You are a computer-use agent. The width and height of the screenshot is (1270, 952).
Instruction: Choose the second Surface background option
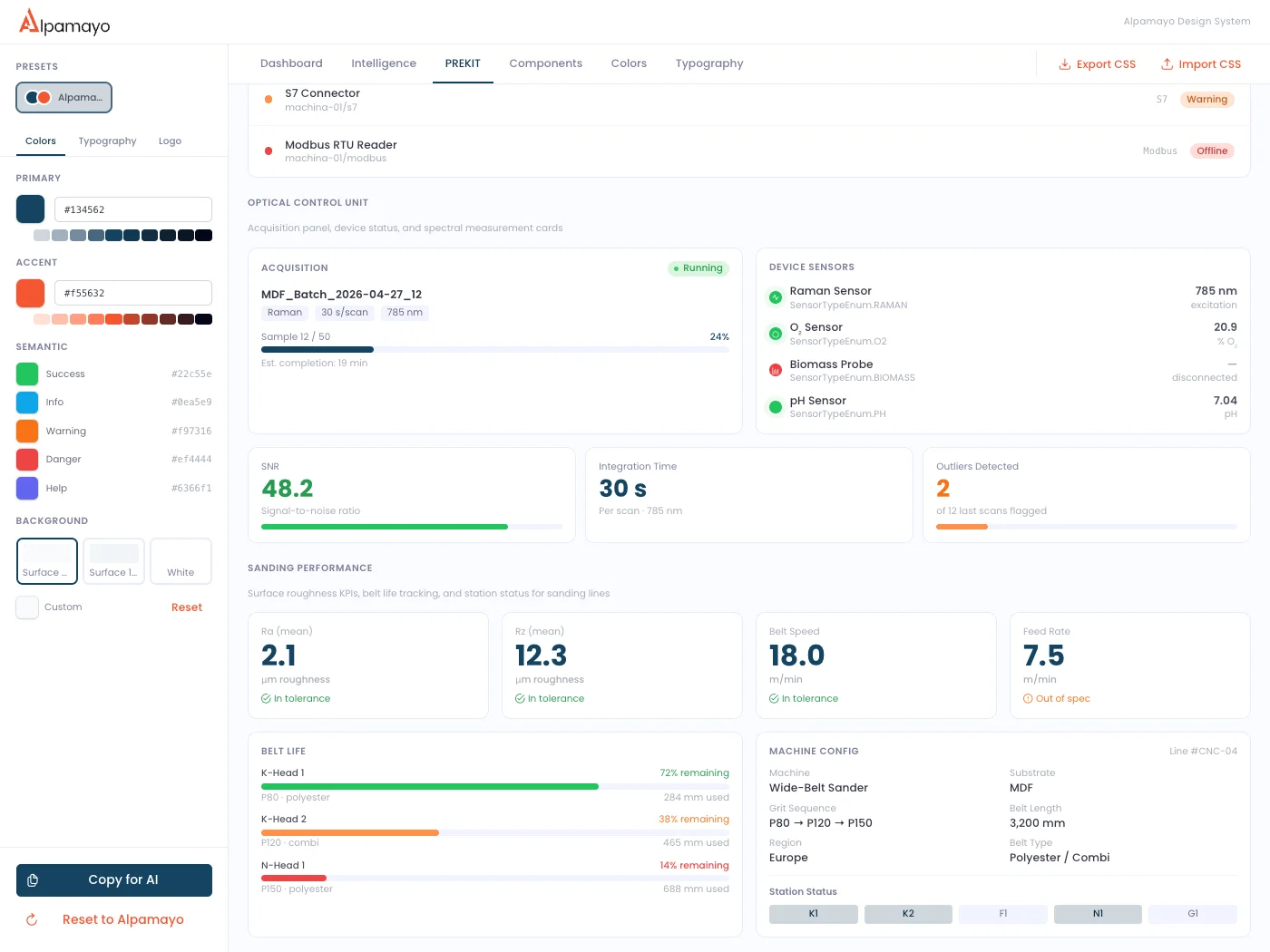114,561
